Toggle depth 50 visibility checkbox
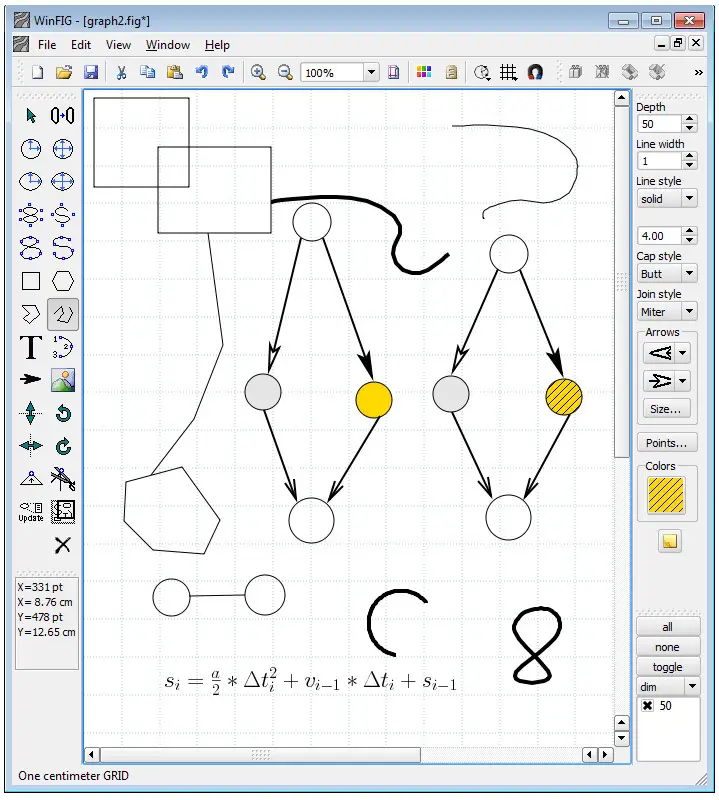Screen dimensions: 719x800 [648, 706]
